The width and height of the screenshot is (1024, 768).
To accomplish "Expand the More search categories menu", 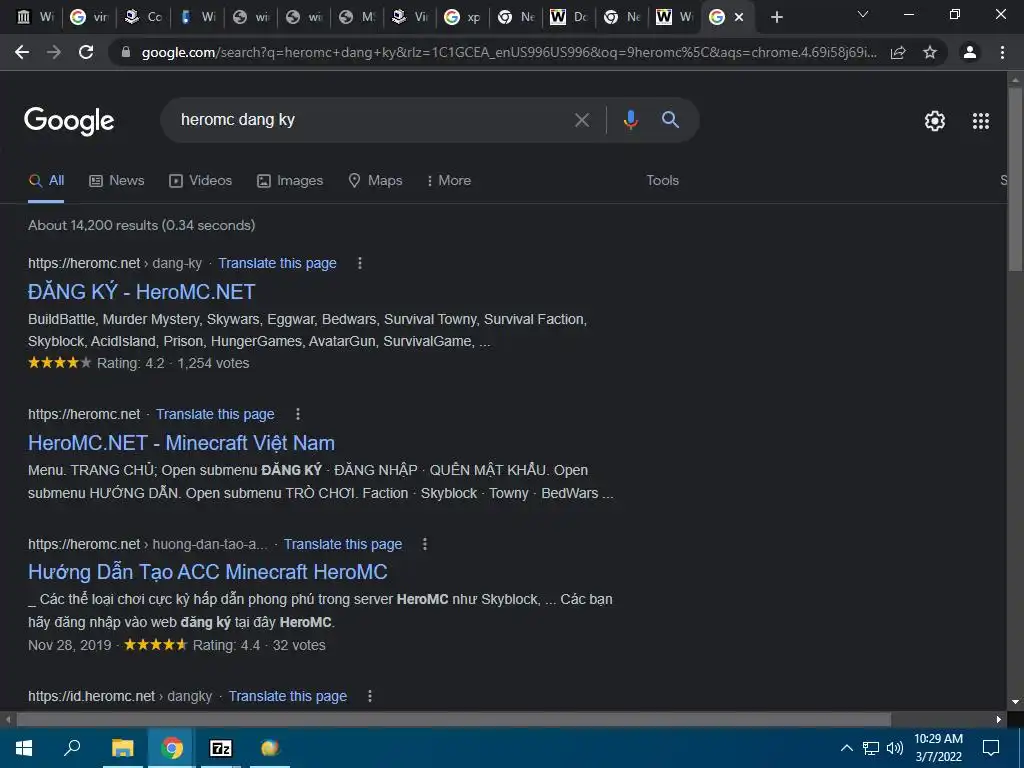I will pos(449,181).
